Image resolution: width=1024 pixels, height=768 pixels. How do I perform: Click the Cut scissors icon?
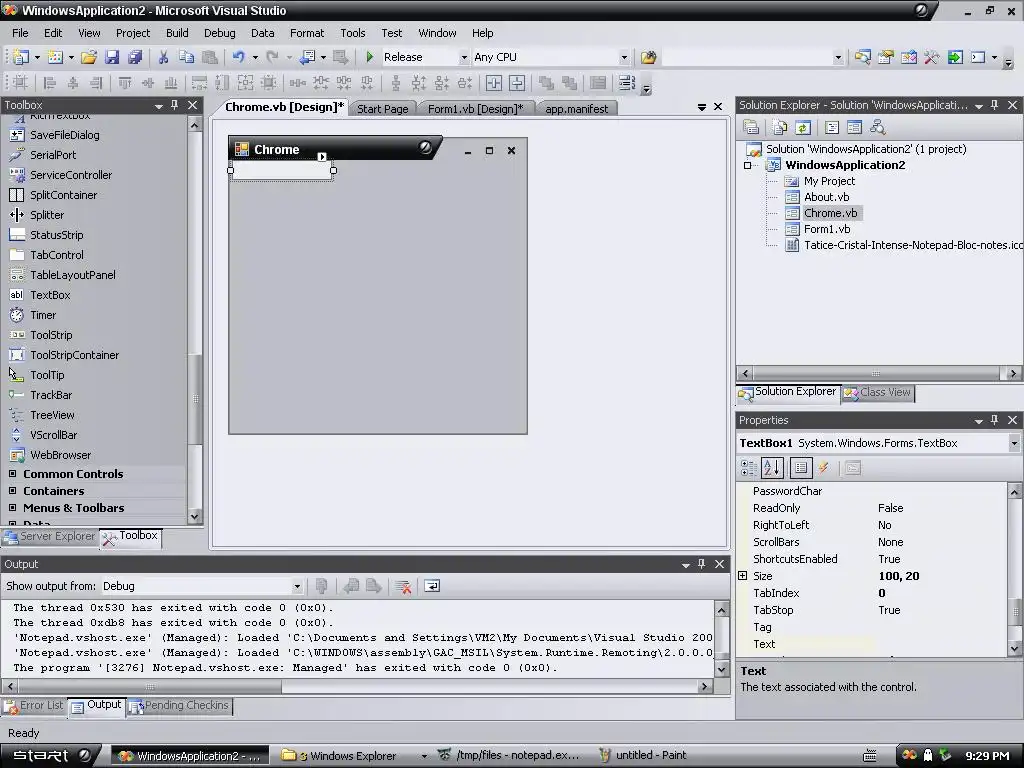point(163,57)
